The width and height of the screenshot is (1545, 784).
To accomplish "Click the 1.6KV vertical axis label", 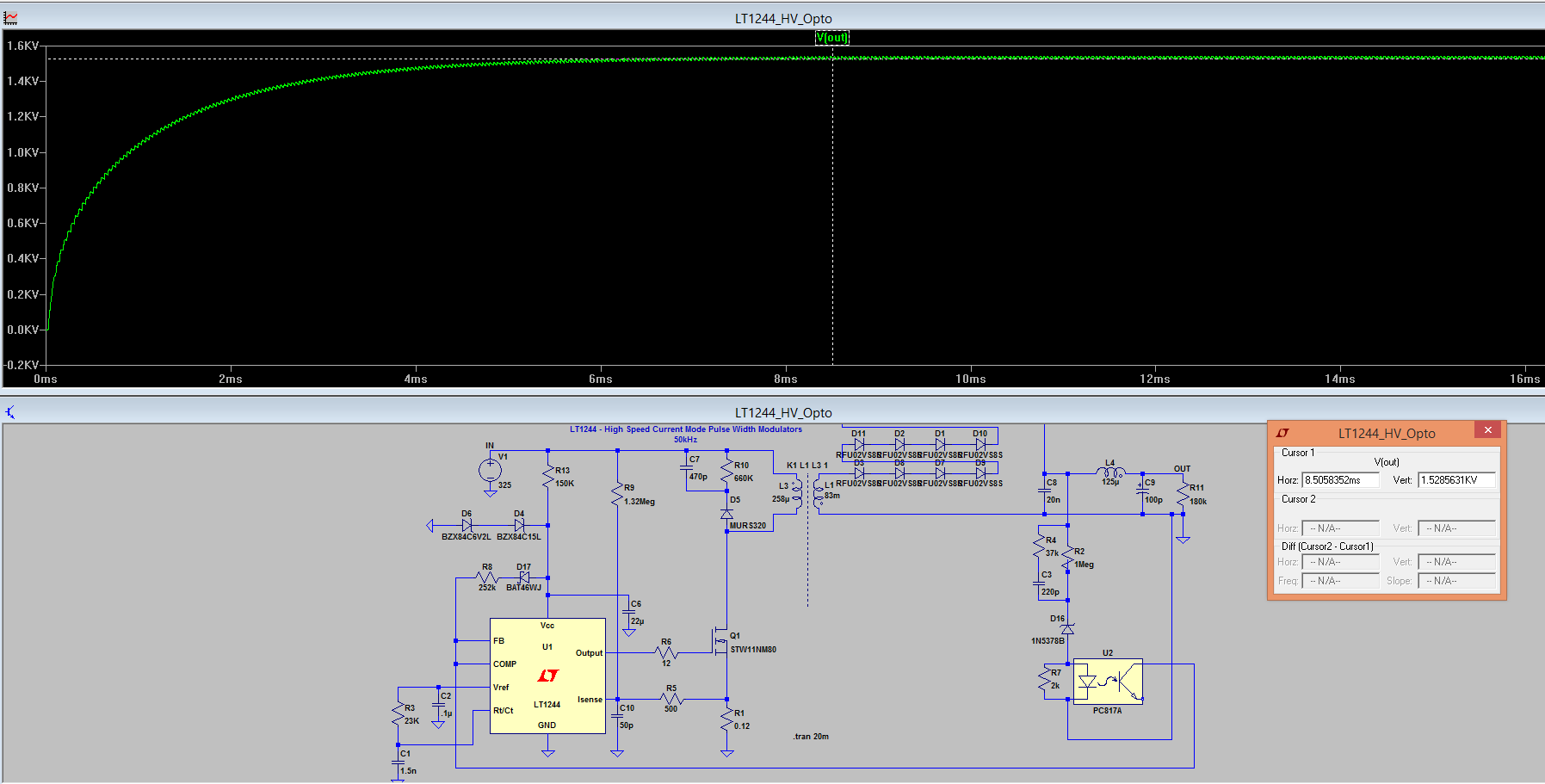I will pyautogui.click(x=22, y=46).
